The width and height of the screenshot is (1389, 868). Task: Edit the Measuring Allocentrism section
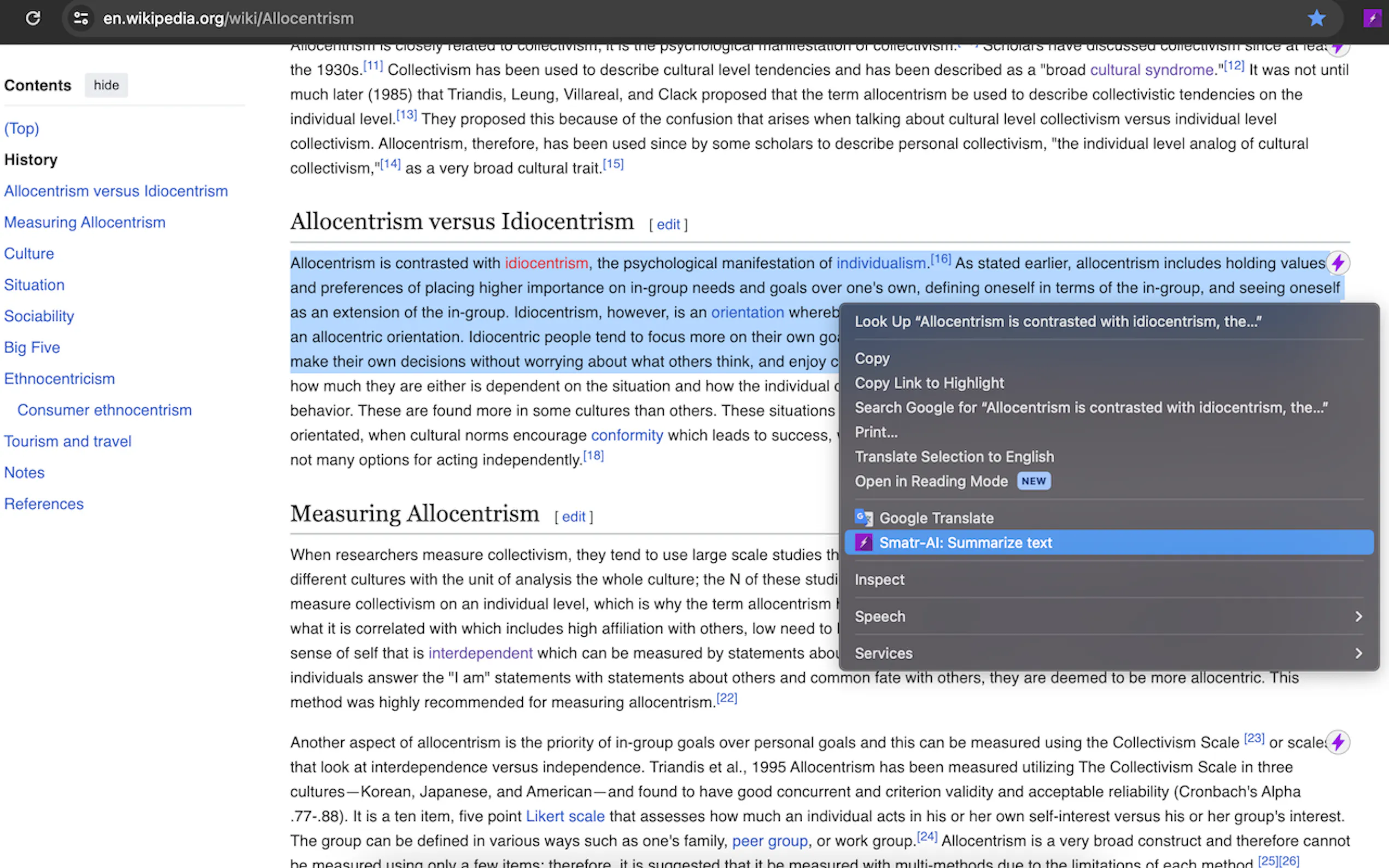(x=573, y=517)
